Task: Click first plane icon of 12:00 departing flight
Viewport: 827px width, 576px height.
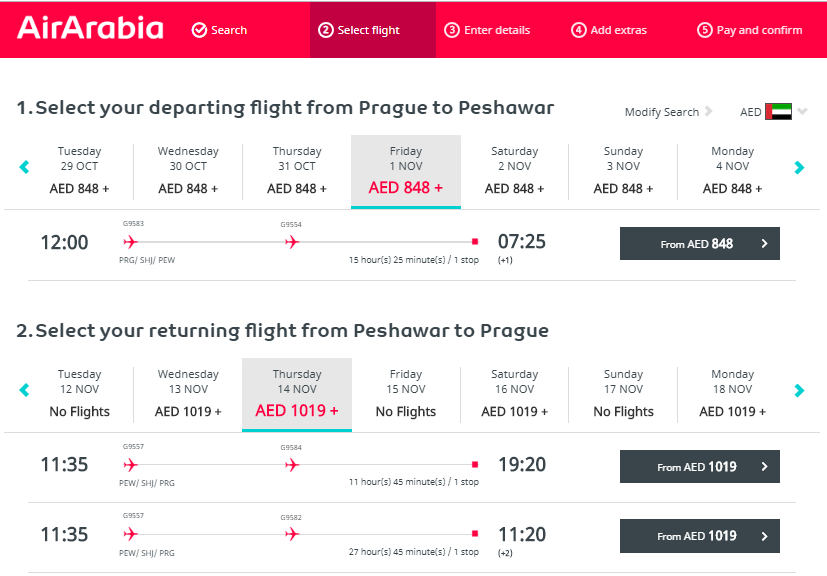Action: [x=130, y=242]
